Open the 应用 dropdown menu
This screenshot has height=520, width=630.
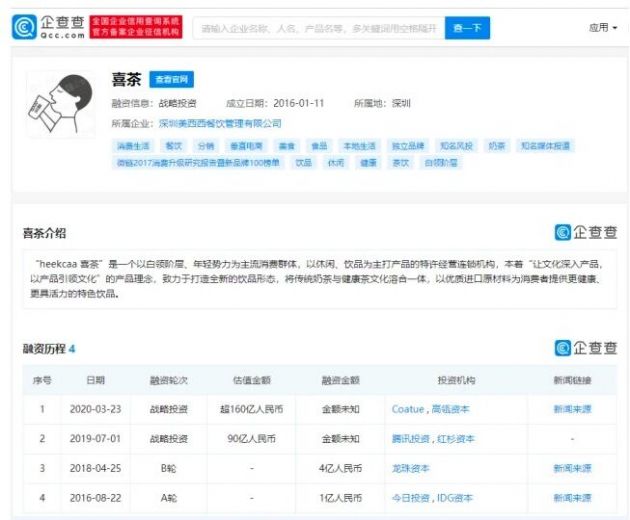point(603,28)
